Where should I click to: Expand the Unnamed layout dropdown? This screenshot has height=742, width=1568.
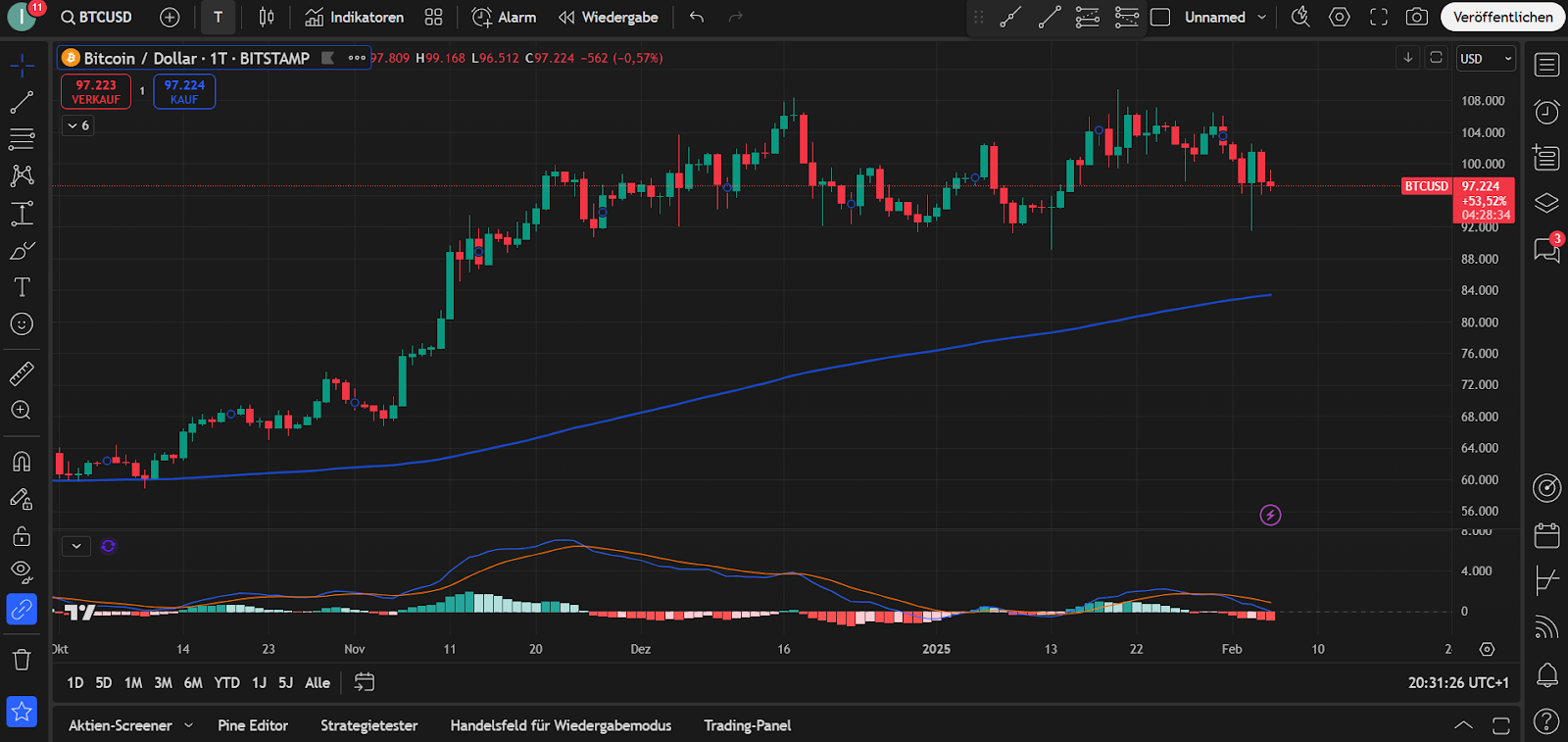click(x=1262, y=17)
